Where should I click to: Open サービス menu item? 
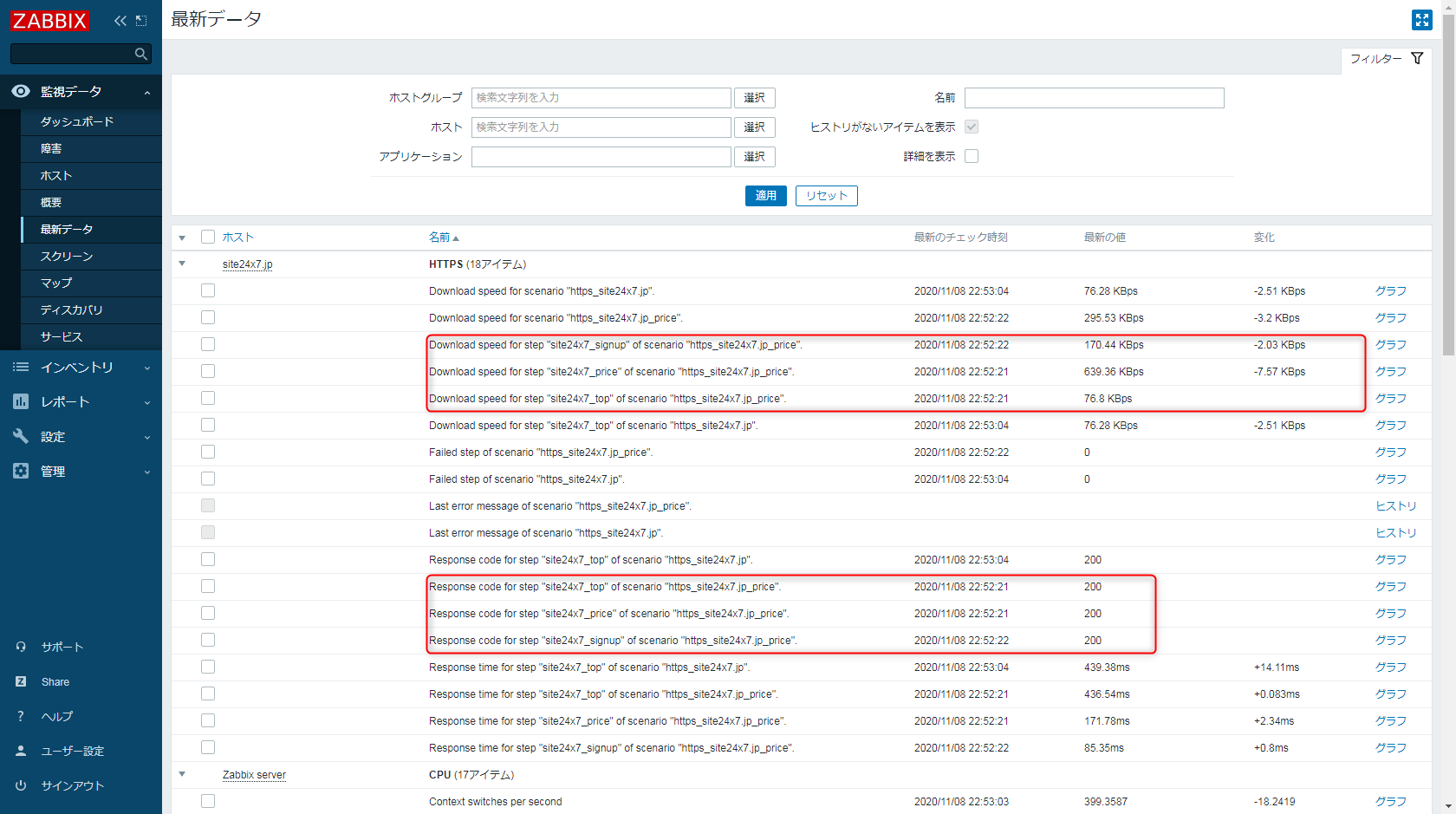(x=91, y=337)
